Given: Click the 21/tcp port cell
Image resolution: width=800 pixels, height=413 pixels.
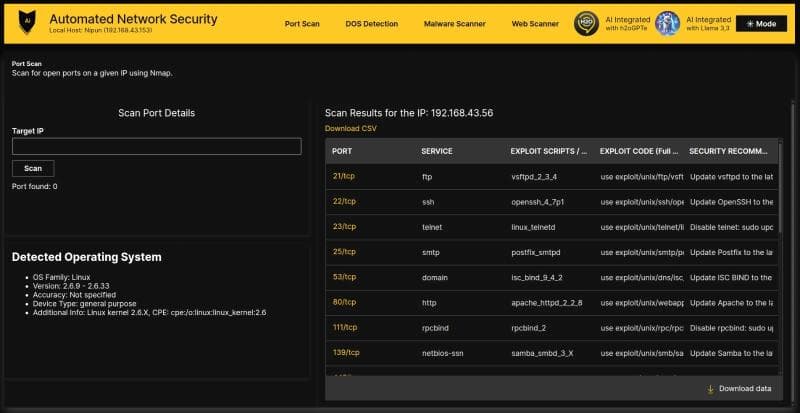Looking at the screenshot, I should [x=343, y=176].
